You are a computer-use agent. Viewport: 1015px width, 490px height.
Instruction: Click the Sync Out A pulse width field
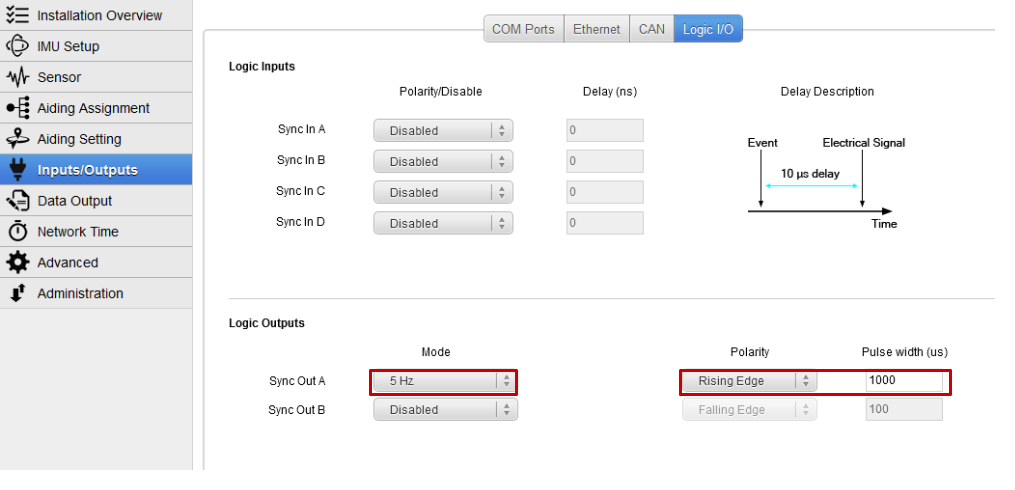coord(904,381)
